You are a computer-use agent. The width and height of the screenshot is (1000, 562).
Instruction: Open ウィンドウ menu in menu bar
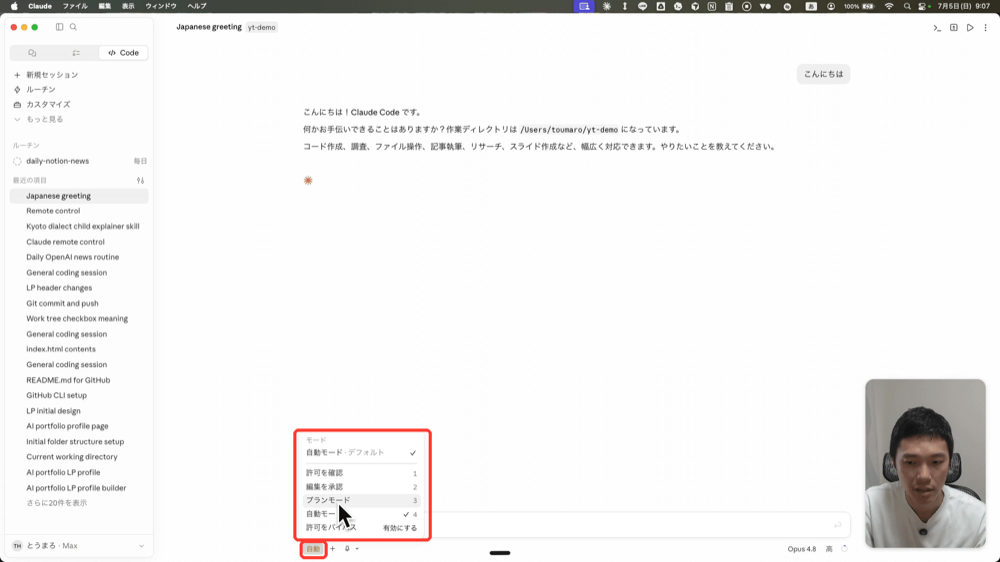click(161, 6)
